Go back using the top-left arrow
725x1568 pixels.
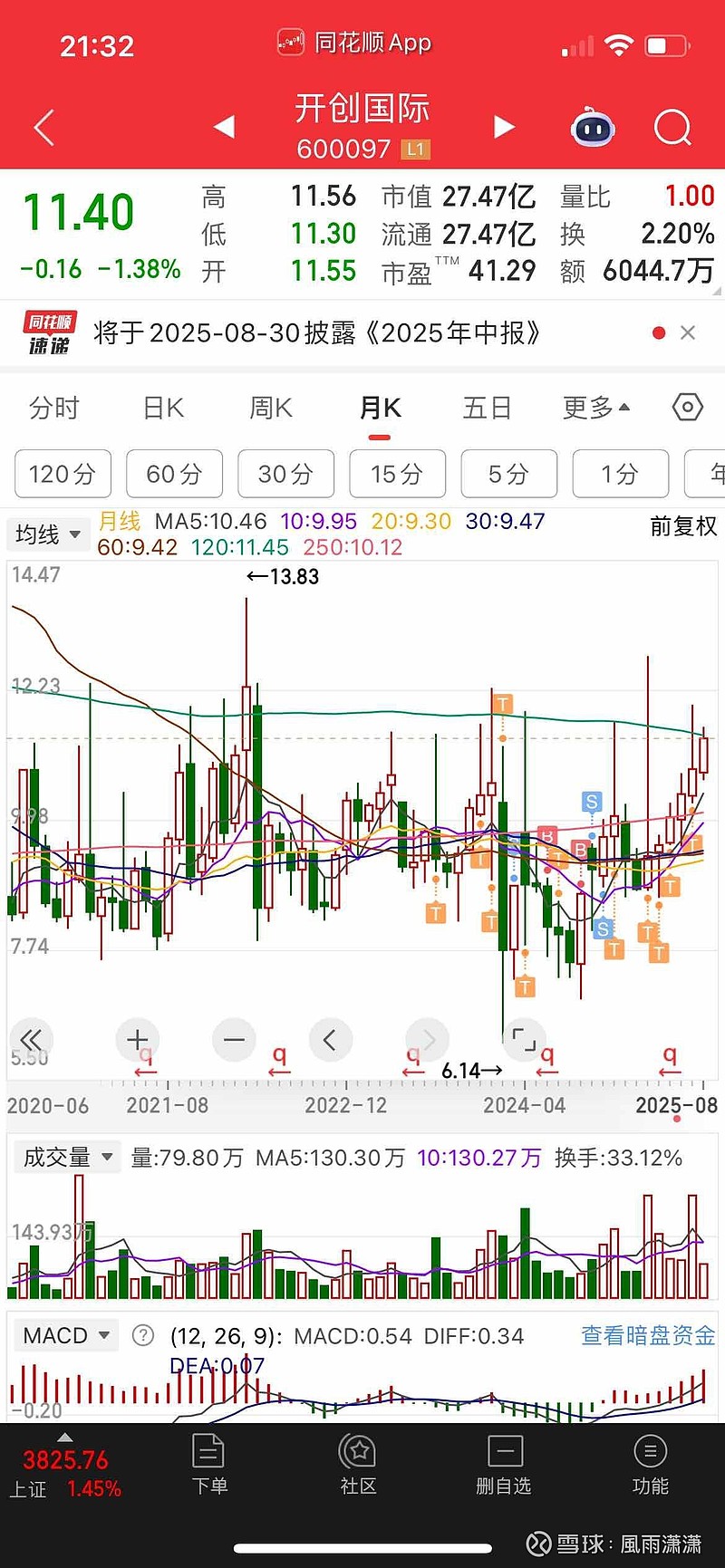43,128
